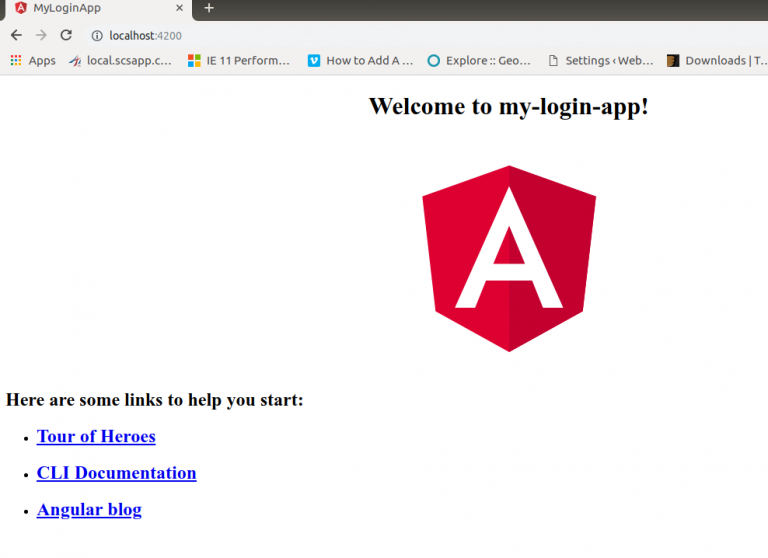Viewport: 768px width, 558px height.
Task: Open IE 11 Perform... bookmark
Action: (x=239, y=61)
